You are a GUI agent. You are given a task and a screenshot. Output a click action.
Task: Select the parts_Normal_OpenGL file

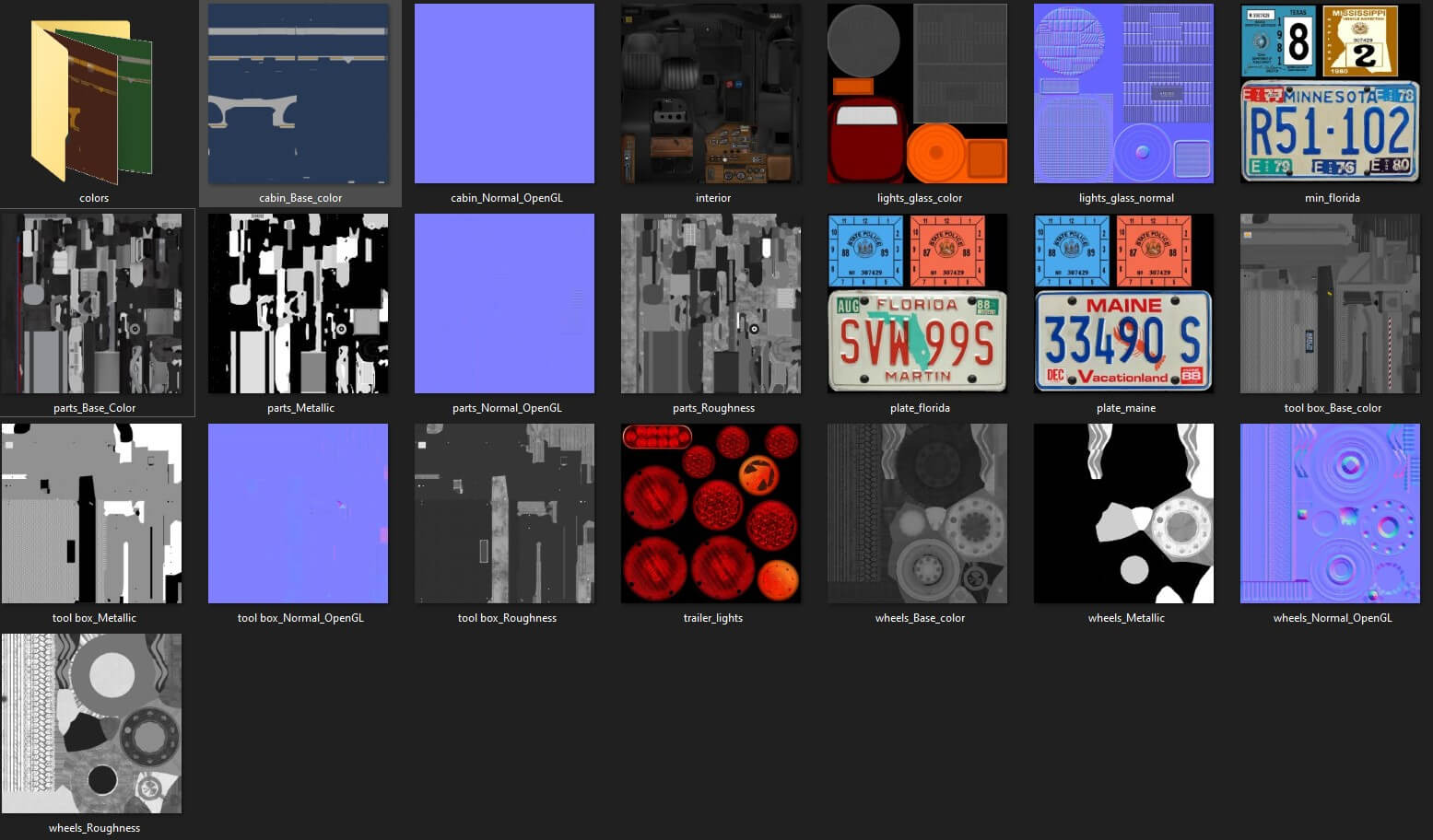click(x=505, y=304)
